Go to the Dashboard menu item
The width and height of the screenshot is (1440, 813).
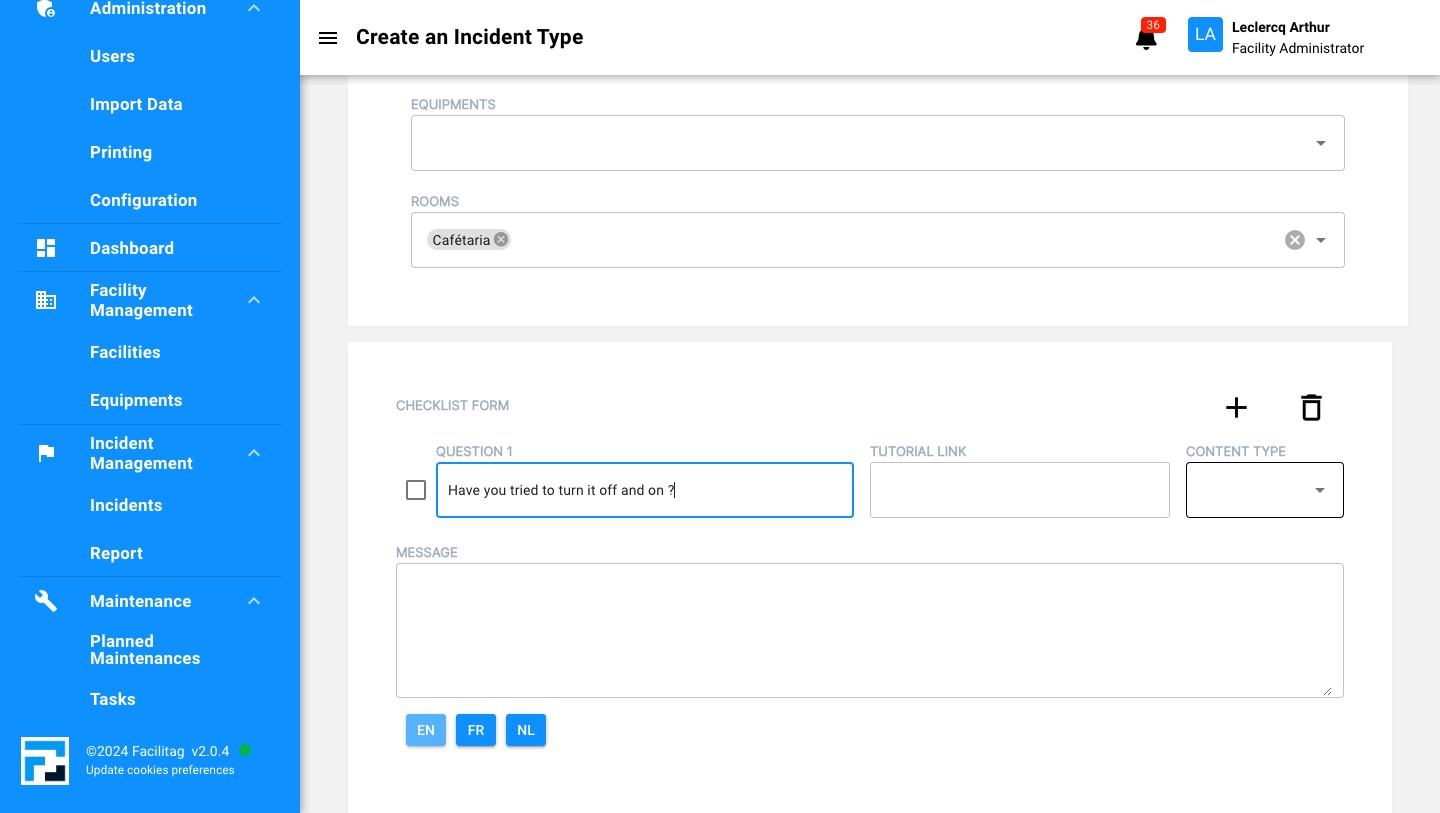click(x=132, y=248)
